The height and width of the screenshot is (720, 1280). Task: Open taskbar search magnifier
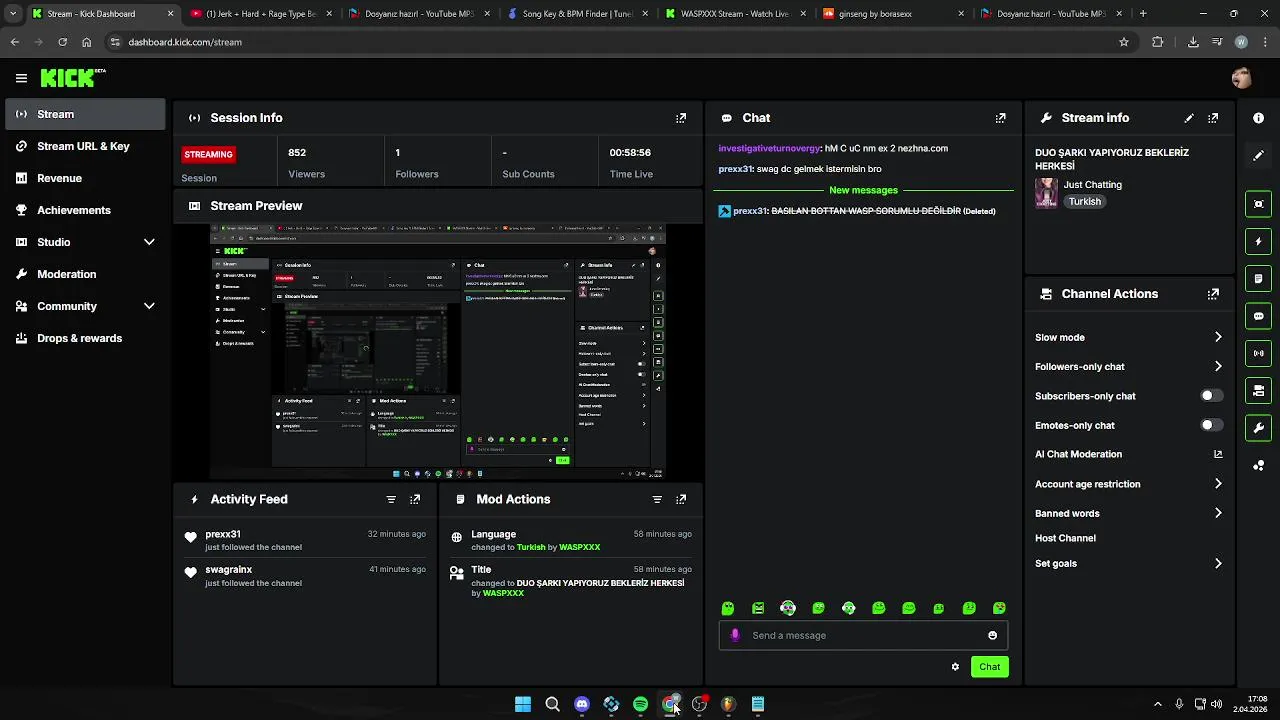tap(552, 704)
